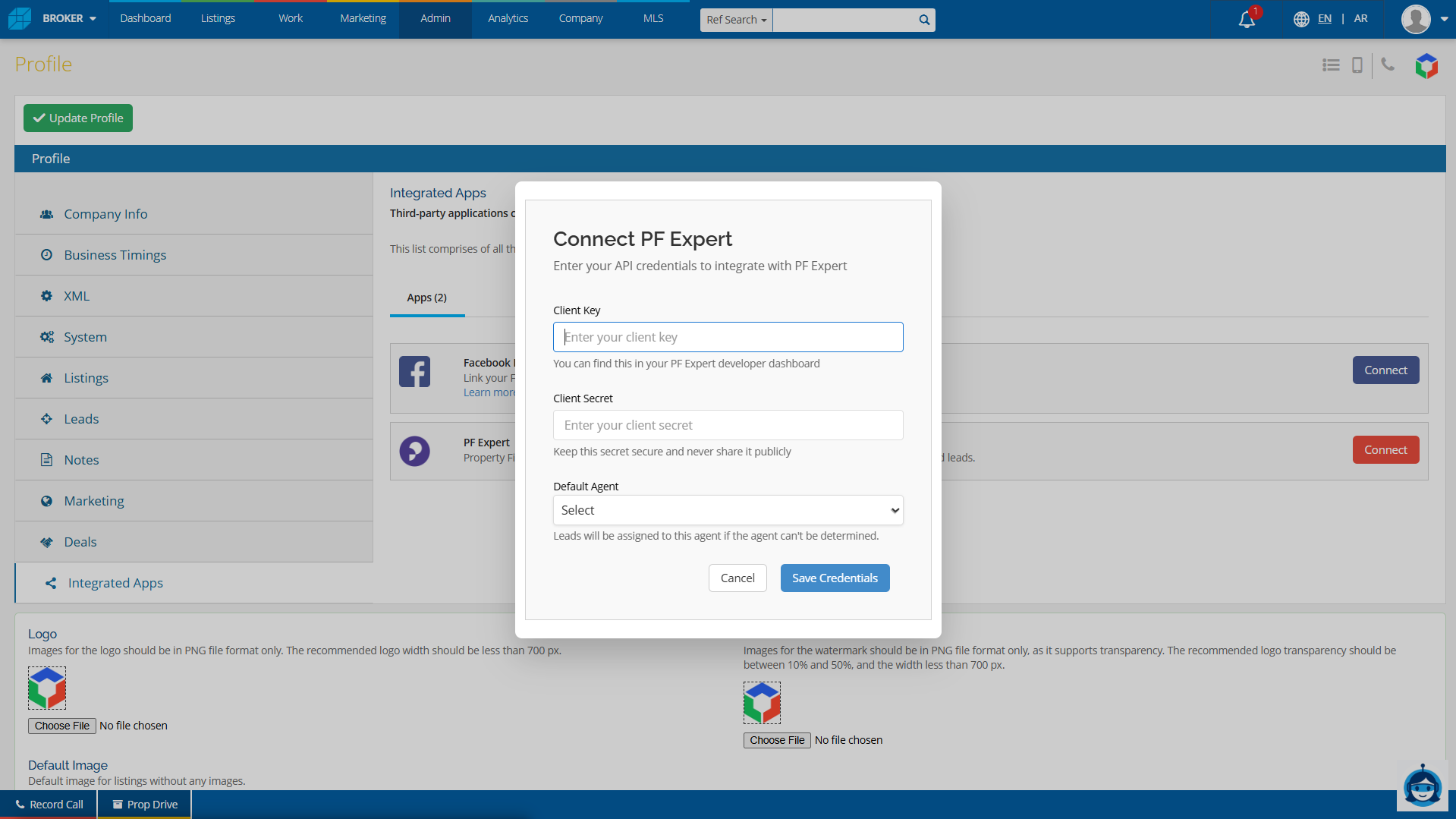
Task: Open the user avatar profile menu
Action: point(1416,19)
